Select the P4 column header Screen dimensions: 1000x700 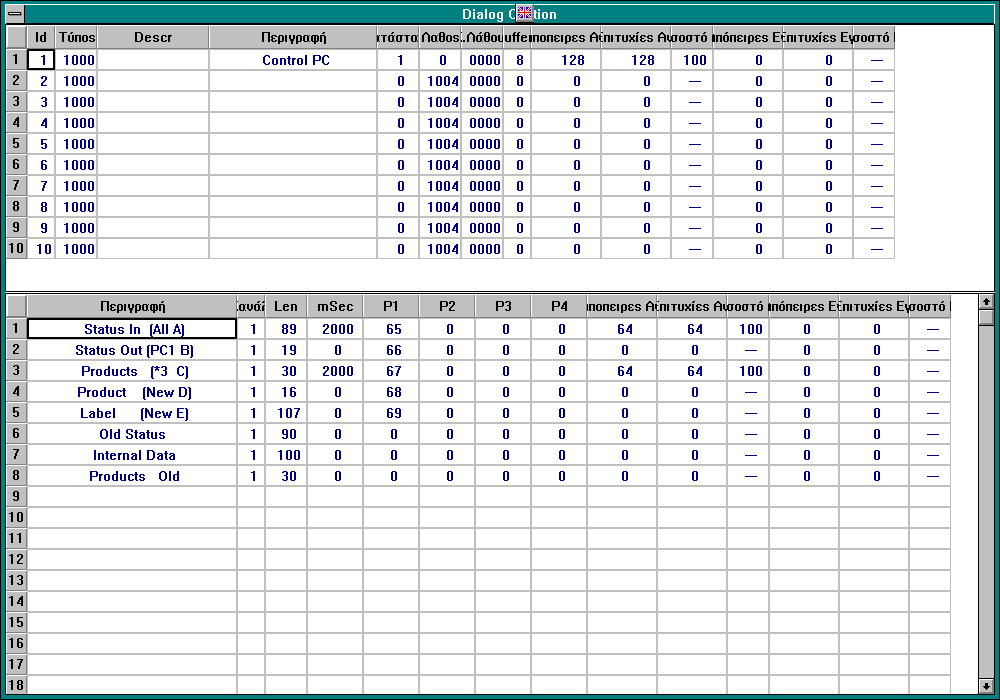[560, 306]
